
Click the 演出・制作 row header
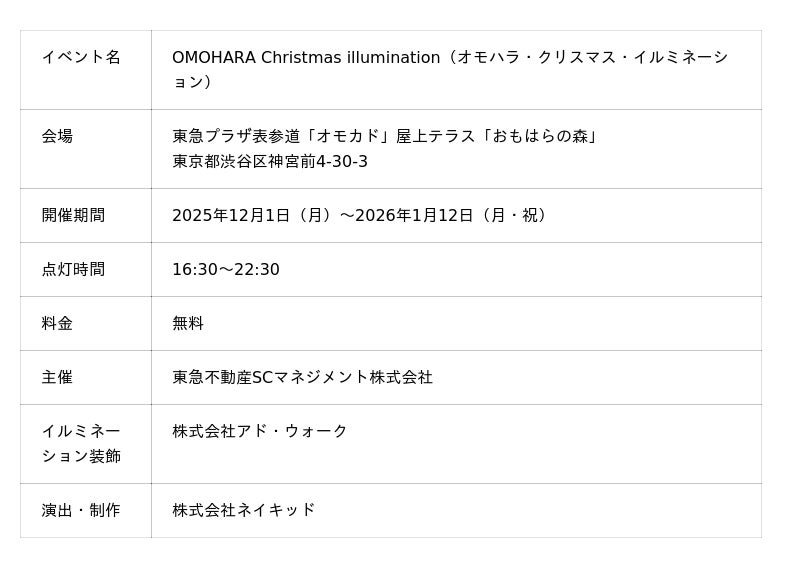pos(81,511)
